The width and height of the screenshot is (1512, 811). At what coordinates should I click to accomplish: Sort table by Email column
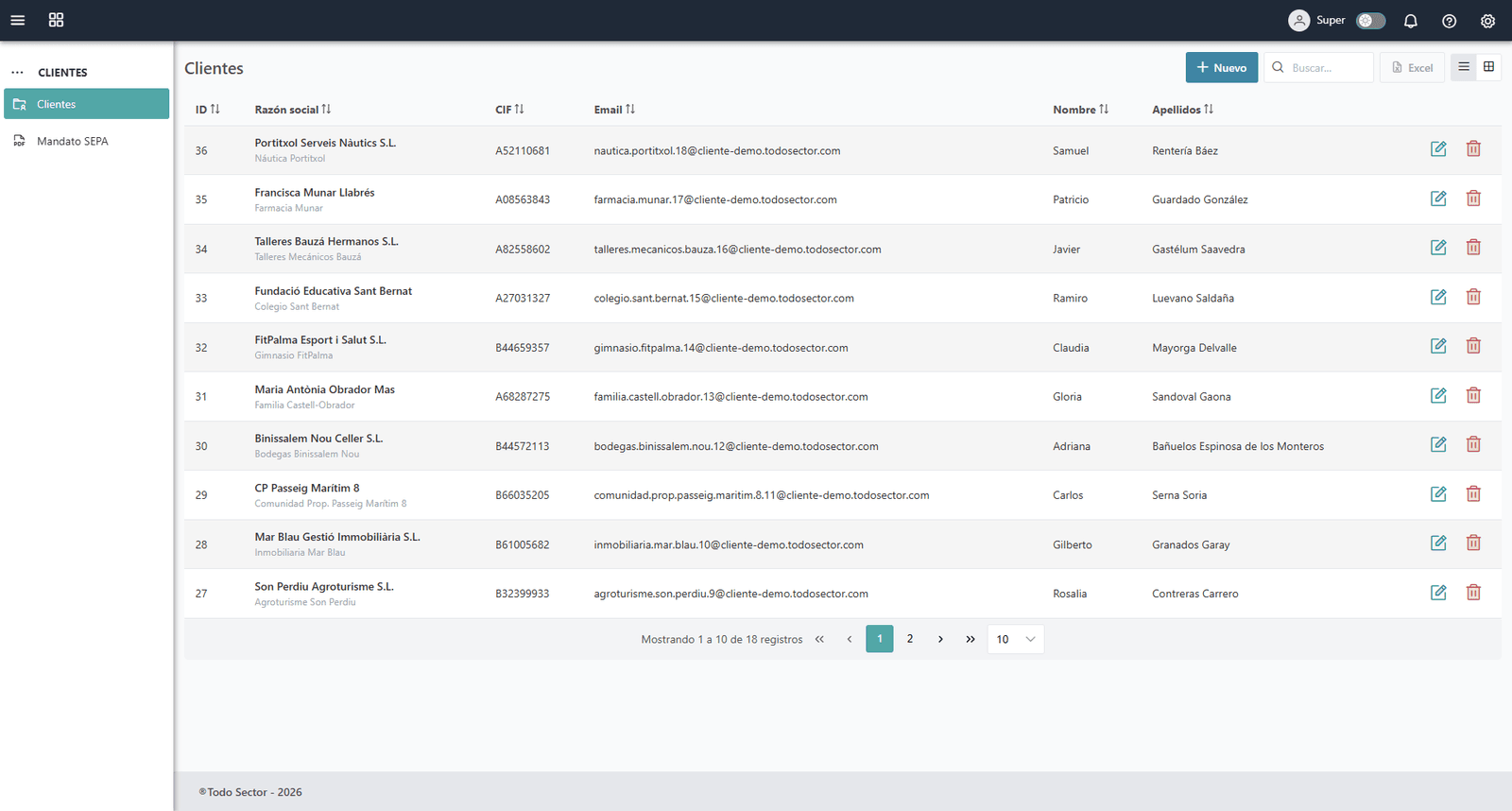[x=614, y=110]
